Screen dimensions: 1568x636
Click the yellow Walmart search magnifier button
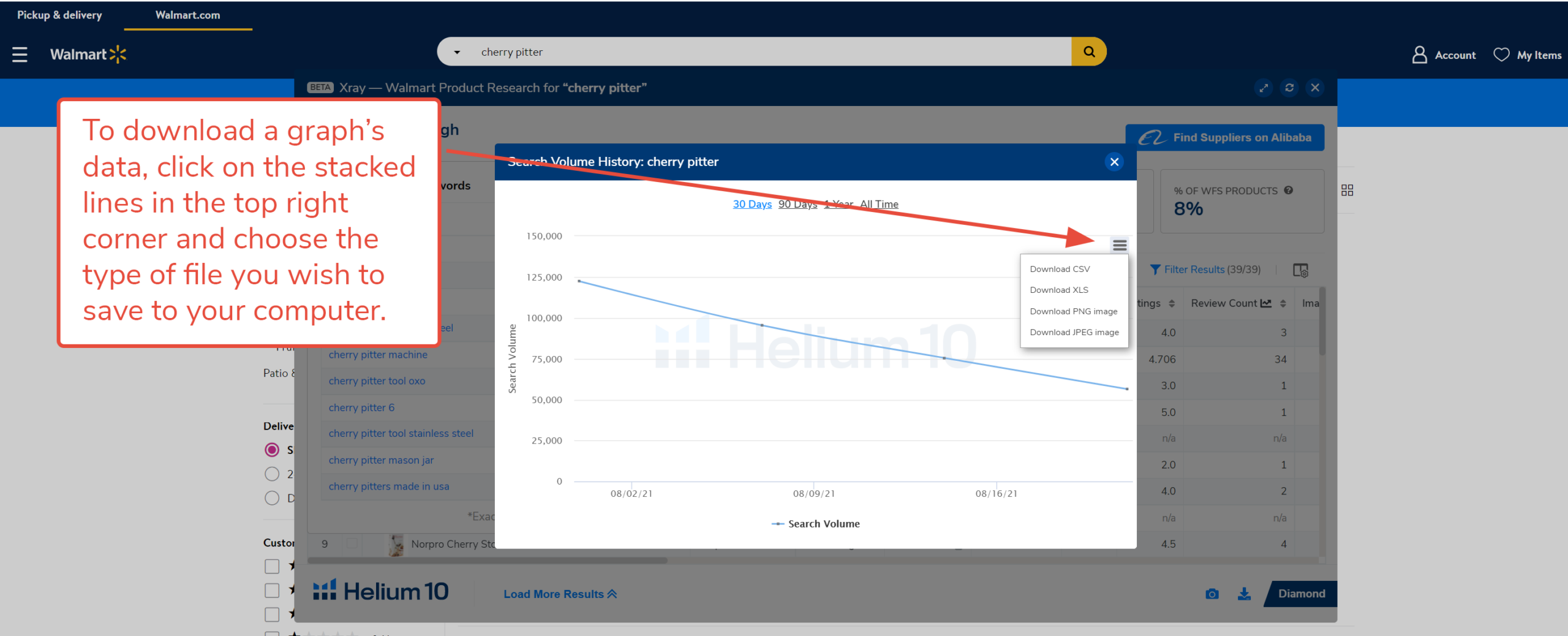click(1088, 52)
